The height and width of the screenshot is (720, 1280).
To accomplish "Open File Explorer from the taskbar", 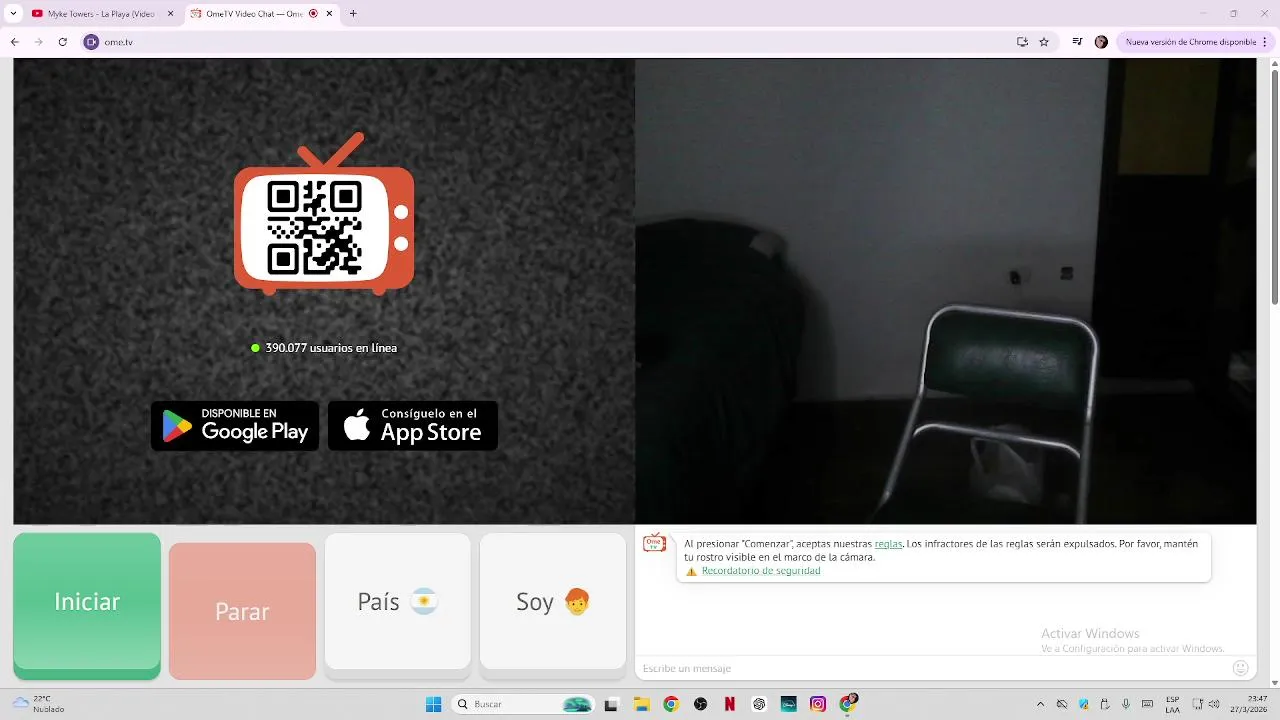I will [x=641, y=704].
